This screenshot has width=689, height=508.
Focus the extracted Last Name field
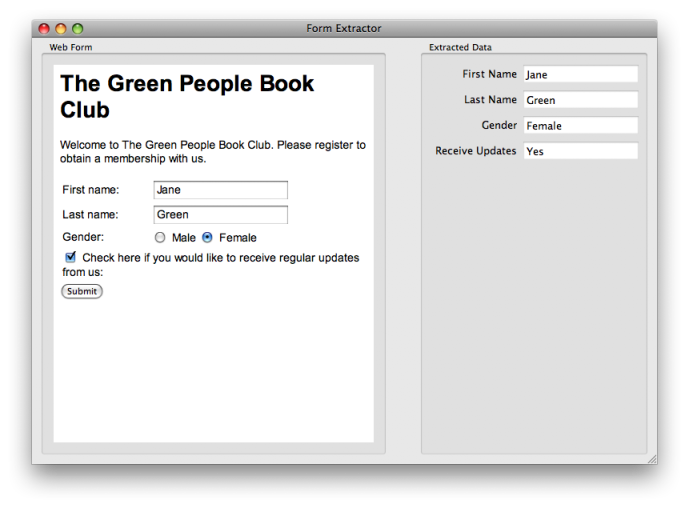click(580, 100)
